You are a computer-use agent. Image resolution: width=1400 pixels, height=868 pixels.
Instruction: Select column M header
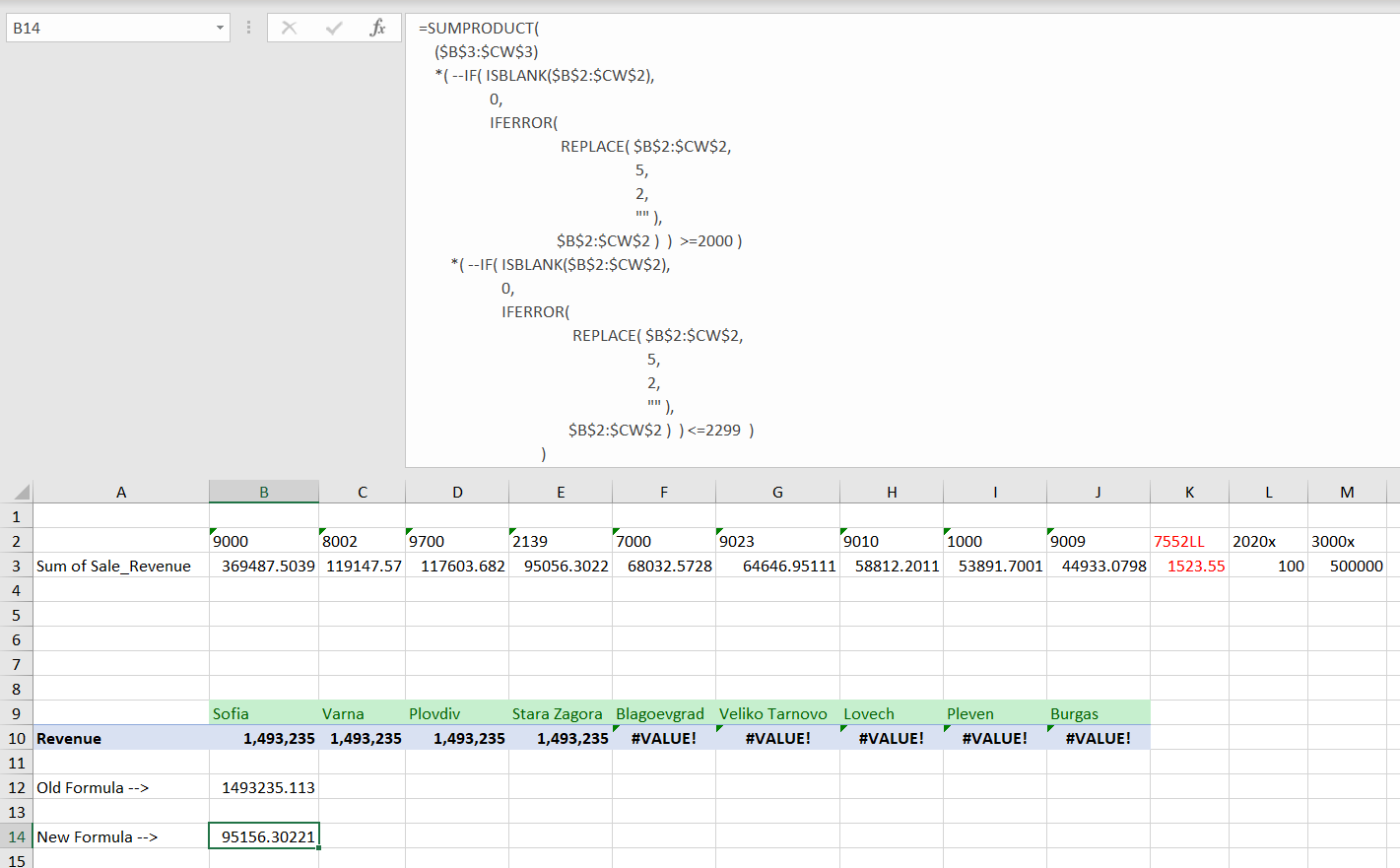tap(1347, 492)
